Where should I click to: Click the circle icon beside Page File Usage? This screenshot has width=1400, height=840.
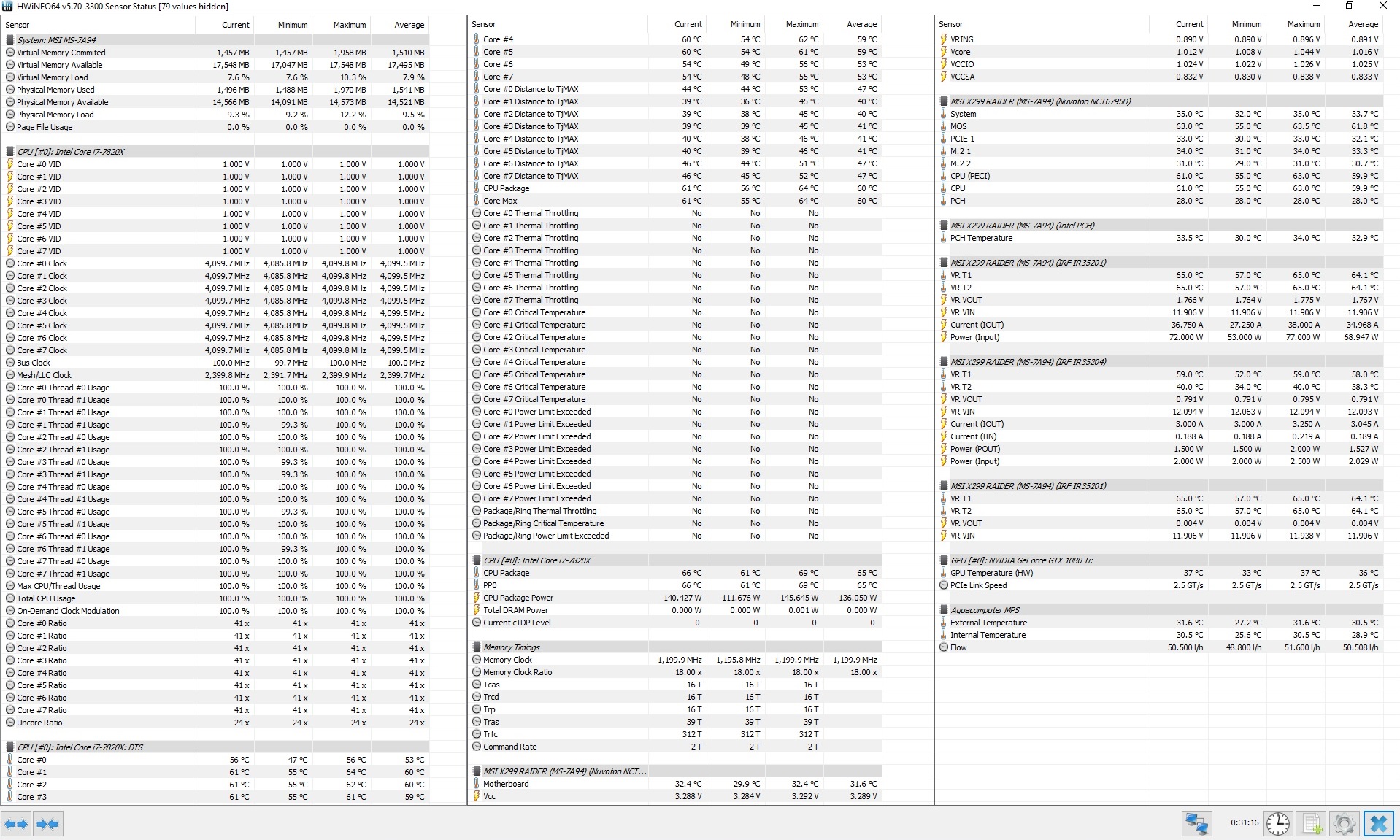click(x=10, y=127)
